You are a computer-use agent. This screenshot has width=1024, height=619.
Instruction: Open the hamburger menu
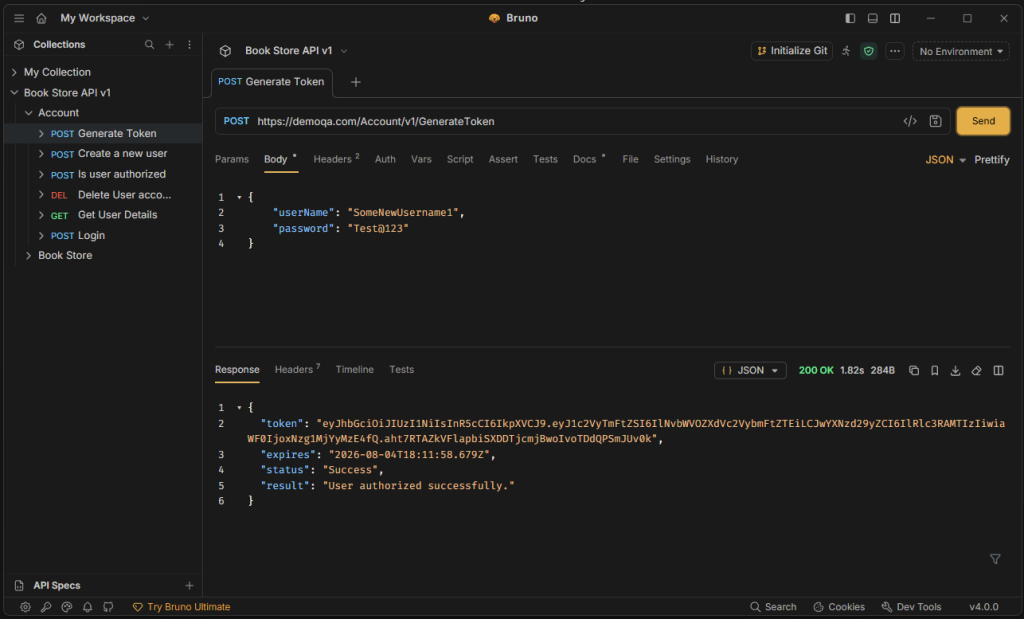tap(19, 18)
